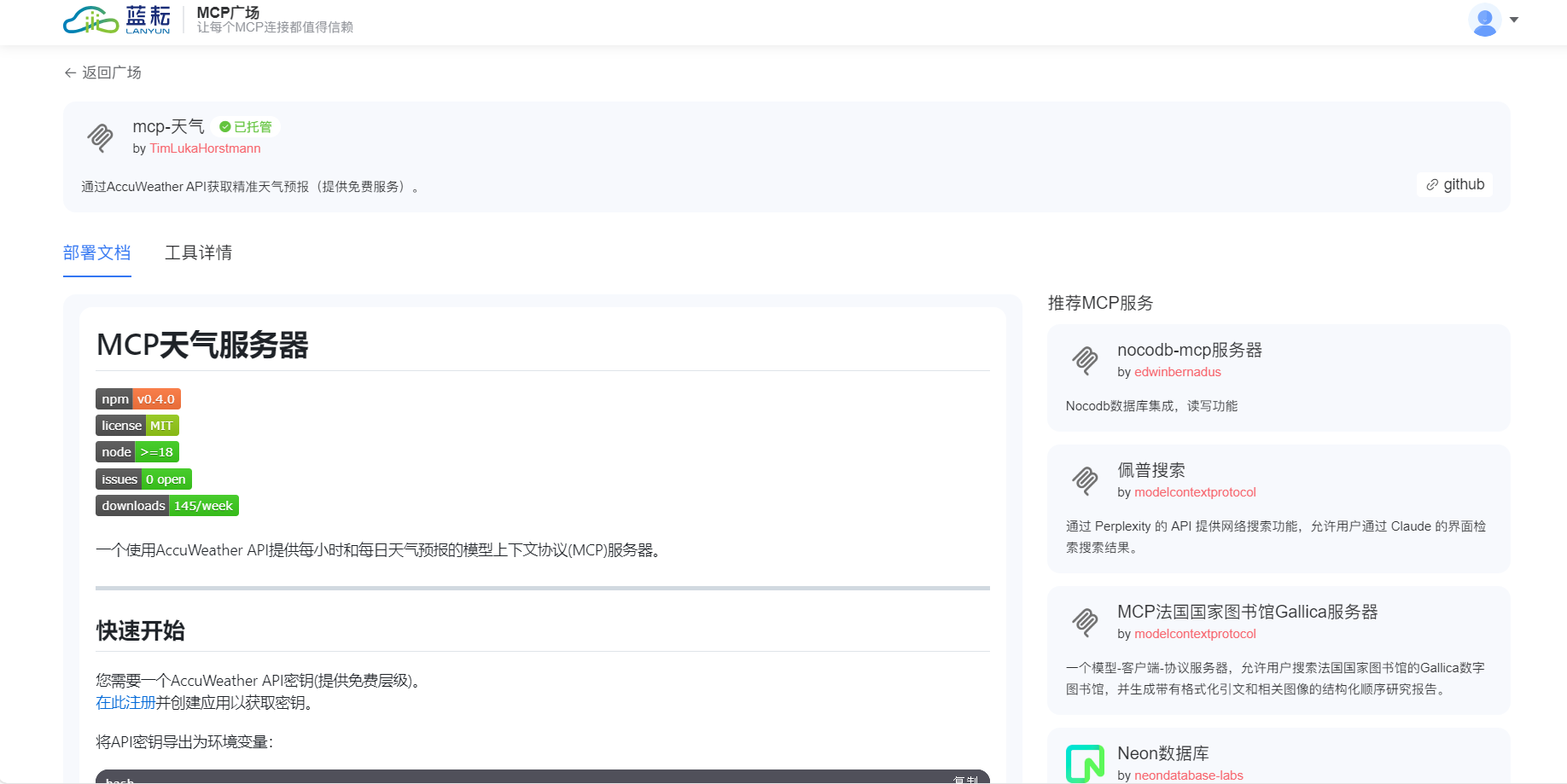The width and height of the screenshot is (1567, 784).
Task: Open nocodb-mcp服务器 card title
Action: (1190, 350)
